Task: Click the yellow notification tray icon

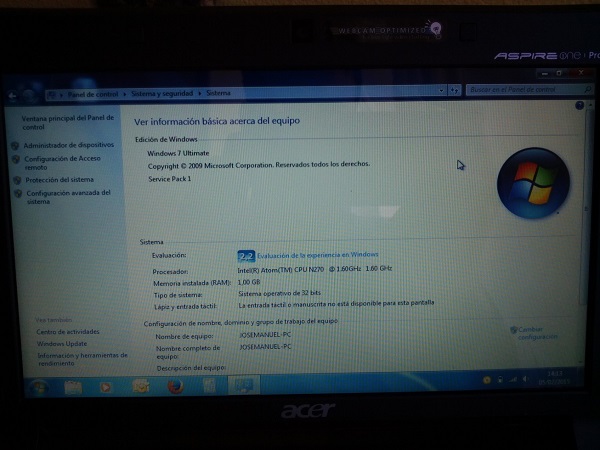Action: point(487,380)
